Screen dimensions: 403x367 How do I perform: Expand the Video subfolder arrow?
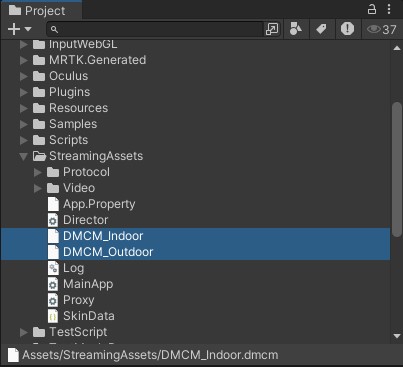tap(38, 188)
